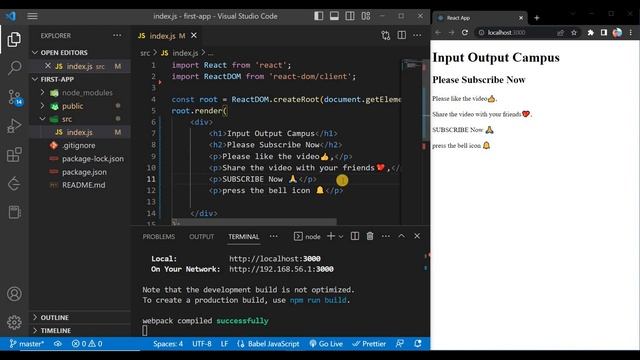Switch to the PROBLEMS panel tab
The width and height of the screenshot is (640, 360).
[159, 237]
